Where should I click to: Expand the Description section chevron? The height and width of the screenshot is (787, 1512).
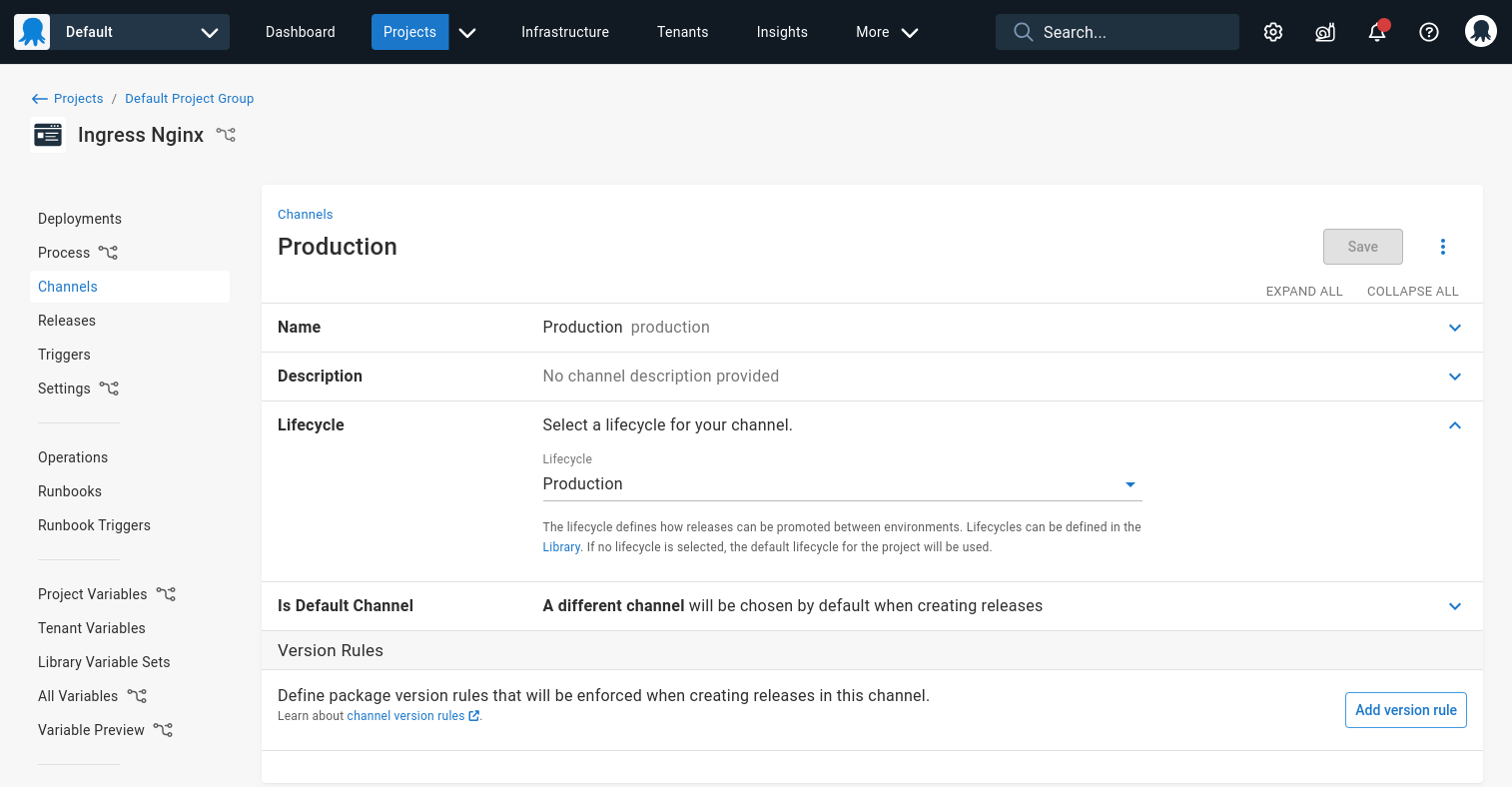1455,377
